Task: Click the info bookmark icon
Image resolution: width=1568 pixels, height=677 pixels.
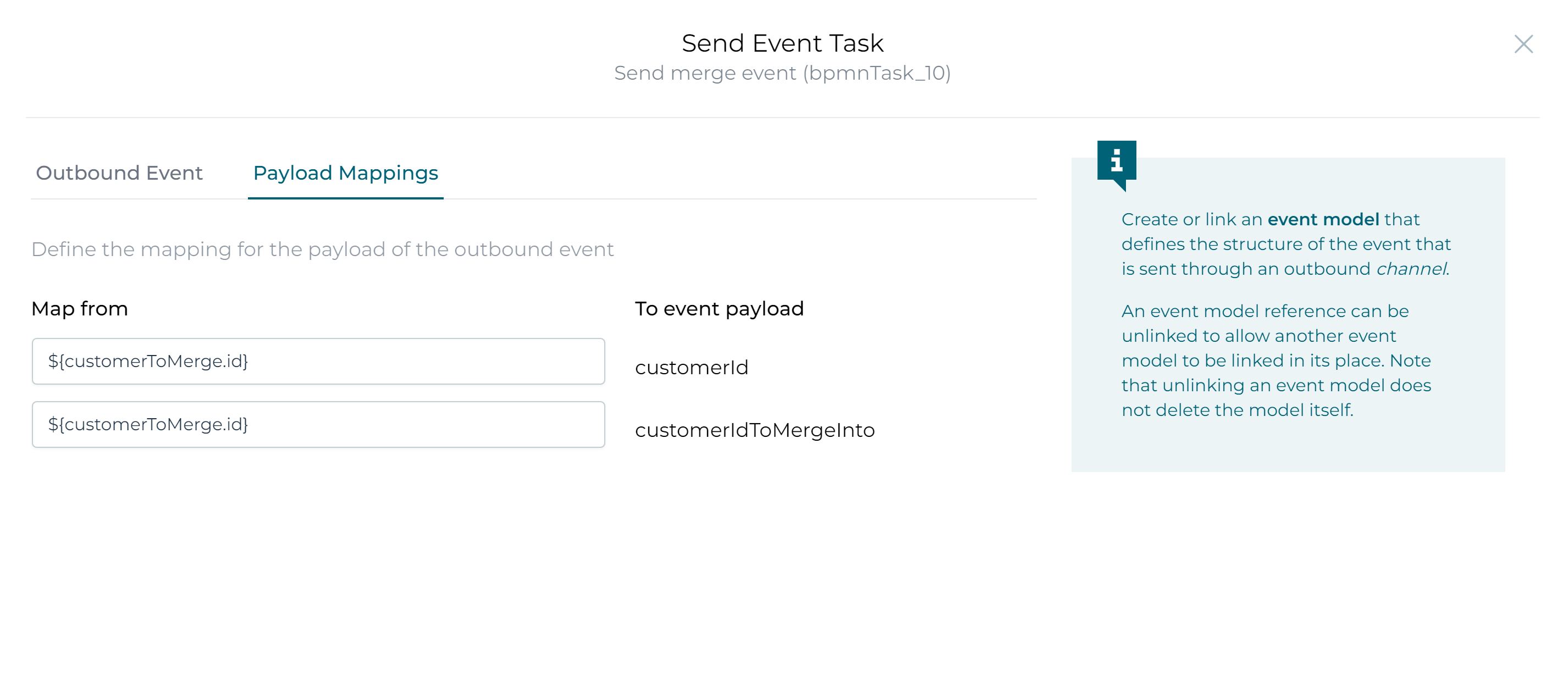Action: 1116,163
